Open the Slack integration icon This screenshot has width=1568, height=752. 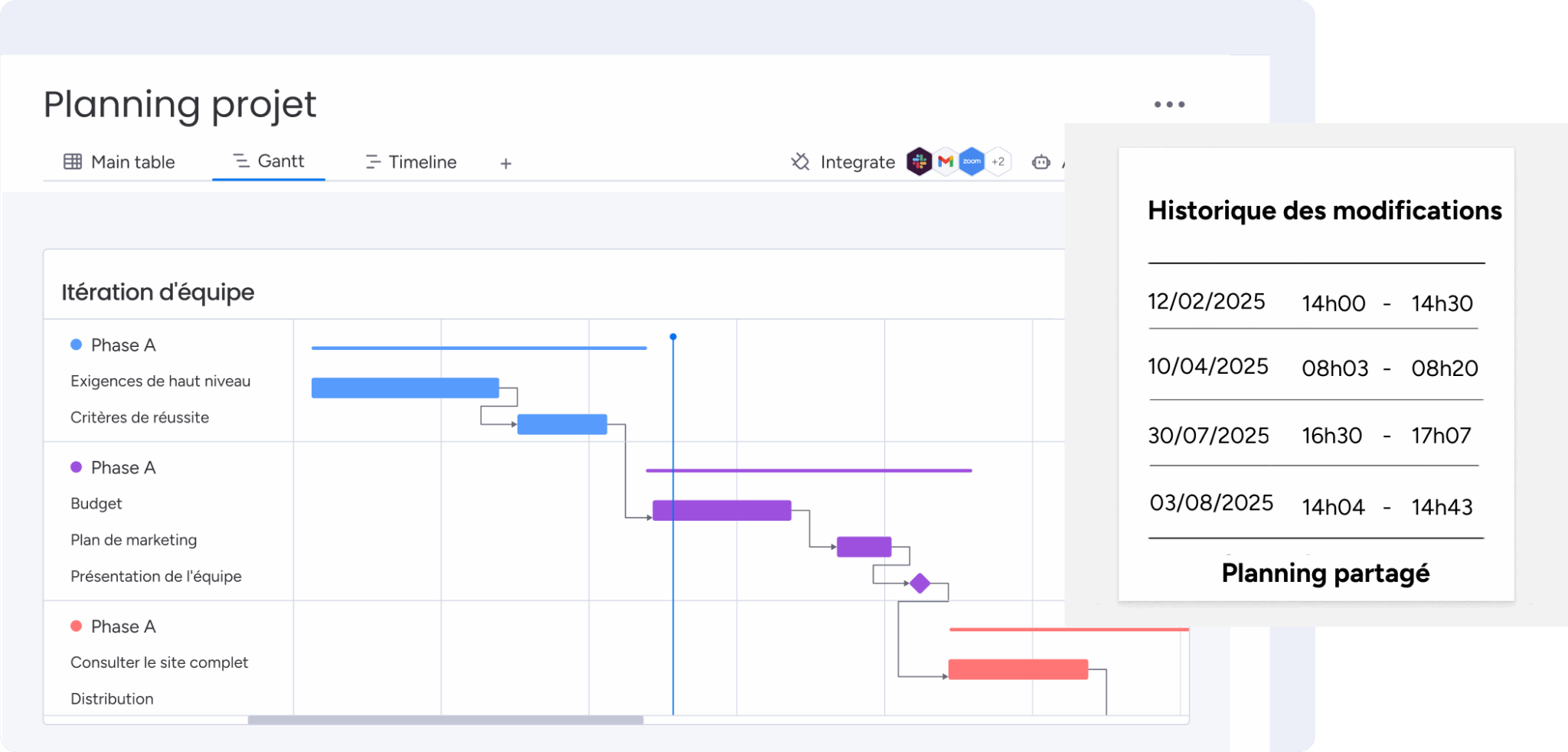[x=919, y=162]
